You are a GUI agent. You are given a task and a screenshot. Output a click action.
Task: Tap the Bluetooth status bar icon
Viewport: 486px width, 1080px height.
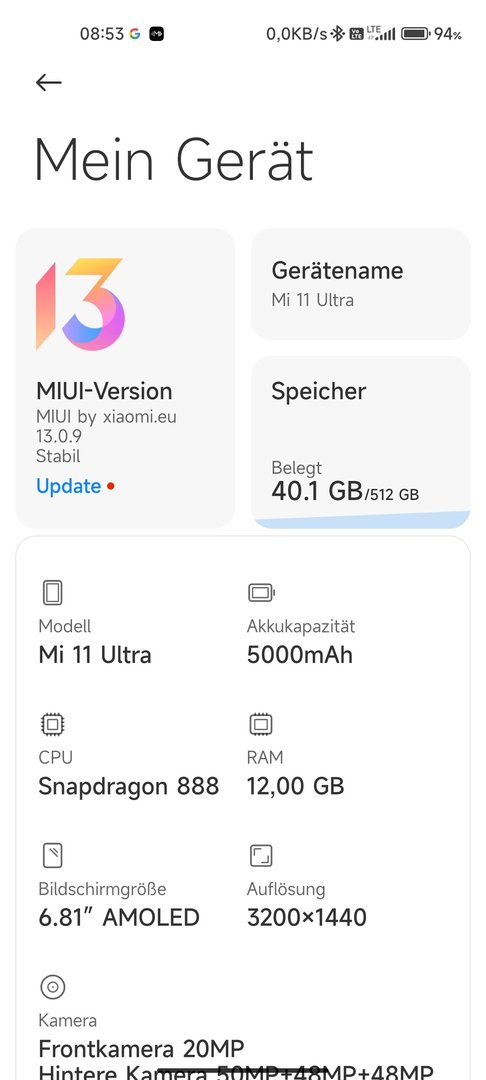(337, 34)
